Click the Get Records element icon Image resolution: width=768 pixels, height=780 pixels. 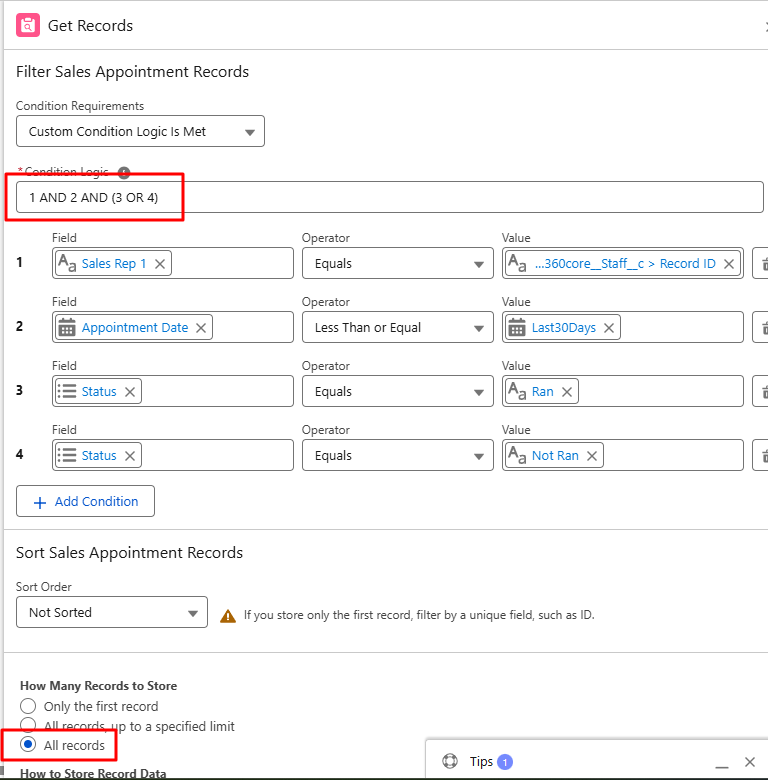tap(27, 25)
